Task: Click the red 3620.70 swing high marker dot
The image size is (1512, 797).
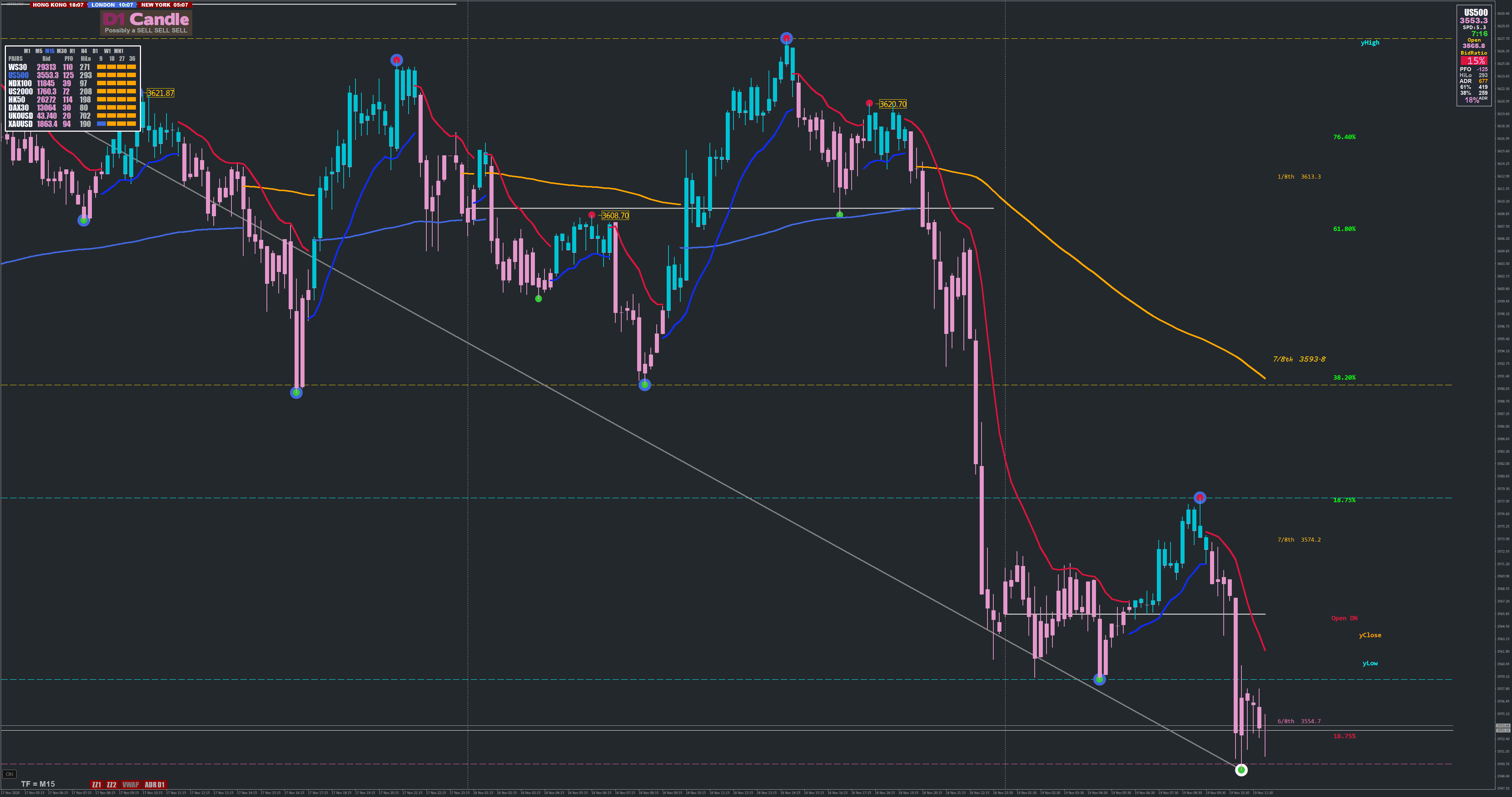Action: (x=869, y=103)
